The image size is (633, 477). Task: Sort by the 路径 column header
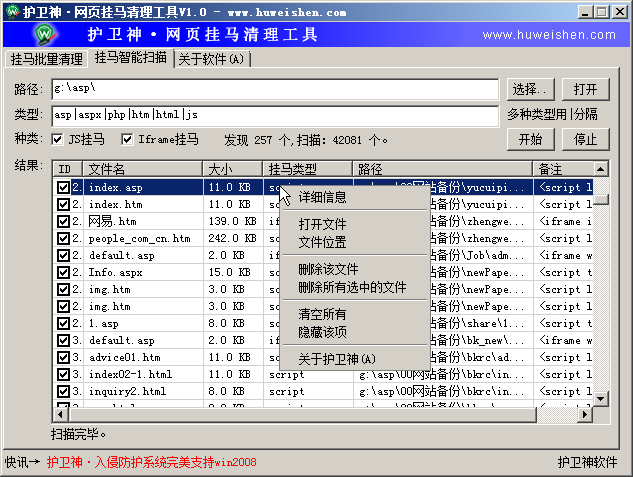click(443, 169)
